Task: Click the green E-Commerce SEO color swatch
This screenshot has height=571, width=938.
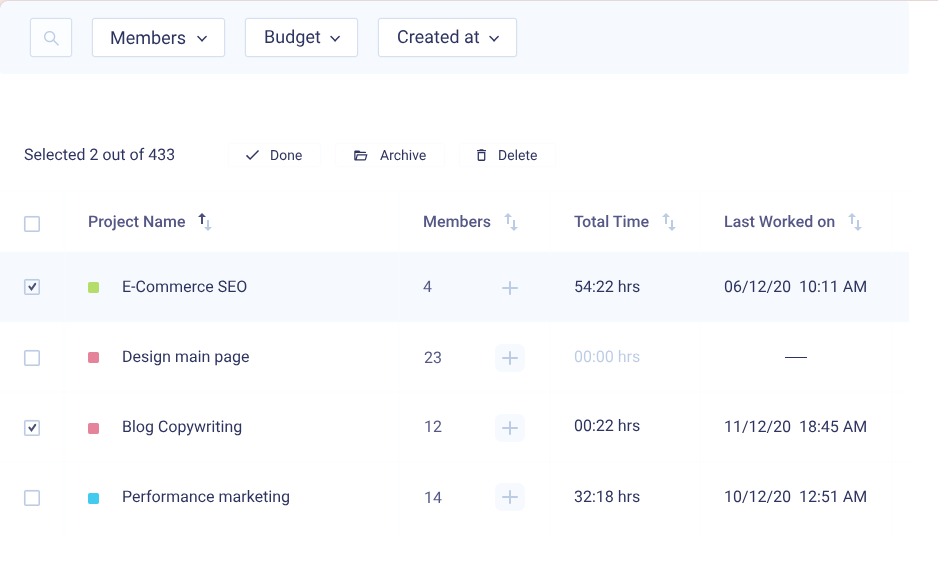Action: click(94, 288)
